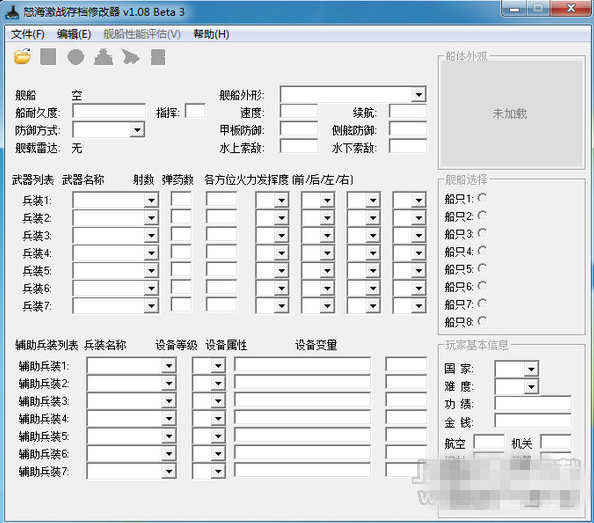The width and height of the screenshot is (594, 523).
Task: Open the 辅助兵装5 设备等级 dropdown
Action: [218, 436]
